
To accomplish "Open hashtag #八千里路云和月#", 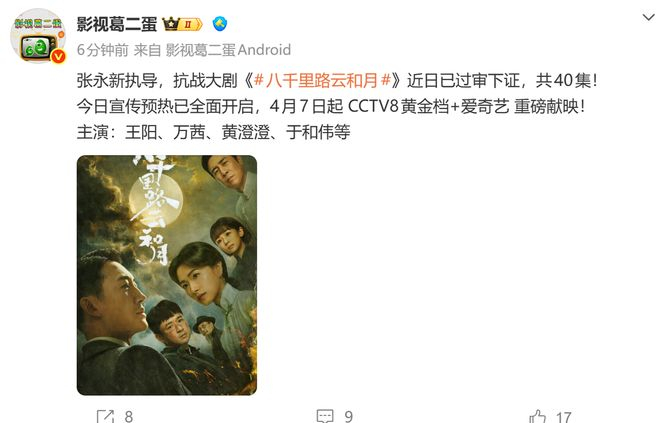I will coord(323,80).
